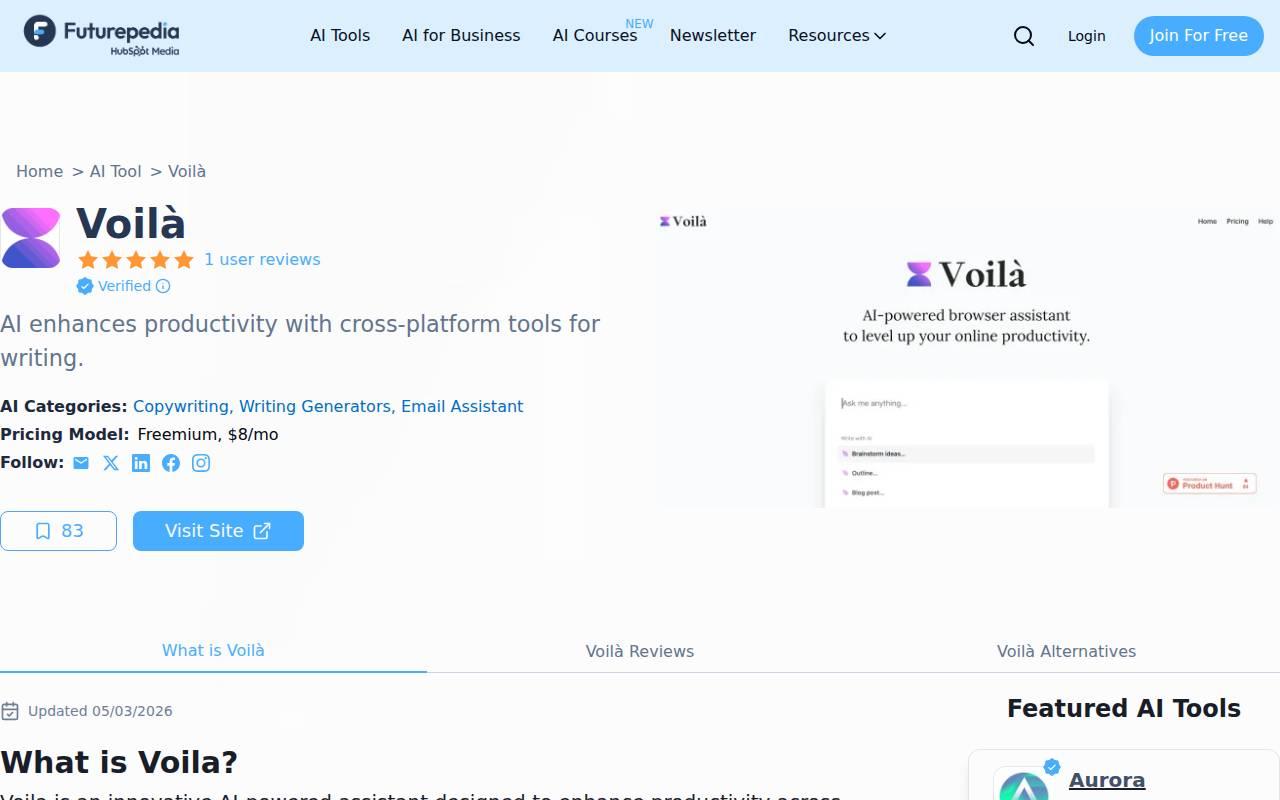
Task: Open the AI Tools menu item
Action: pyautogui.click(x=340, y=36)
